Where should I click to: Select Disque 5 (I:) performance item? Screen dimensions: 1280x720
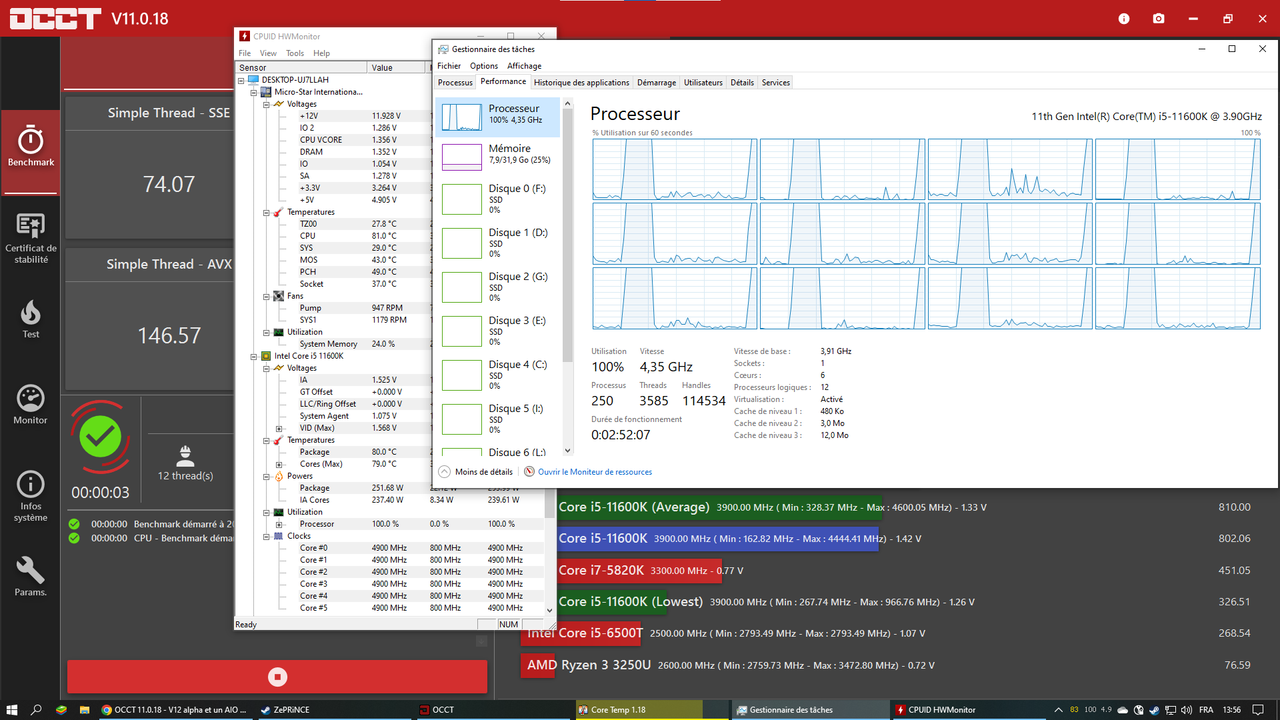(x=498, y=419)
